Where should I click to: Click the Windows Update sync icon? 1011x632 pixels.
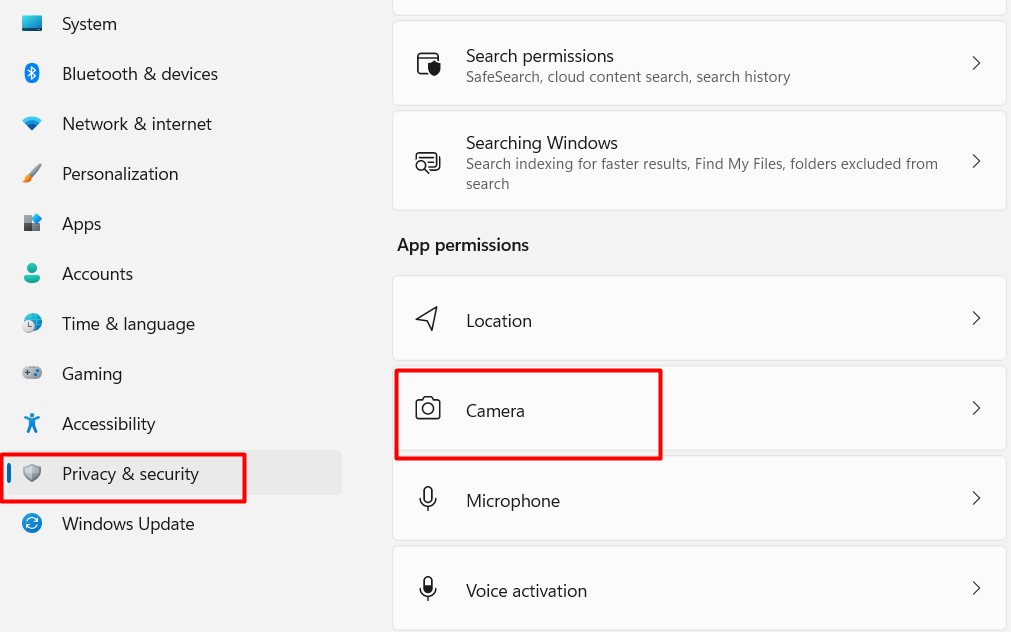pos(32,524)
